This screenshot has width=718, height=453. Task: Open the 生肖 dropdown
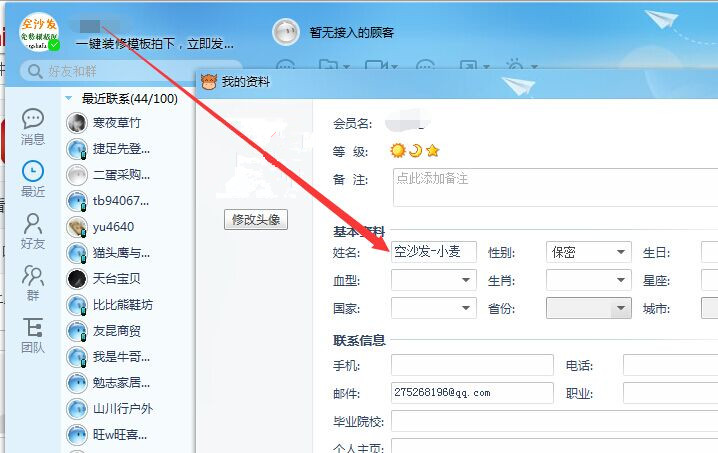coord(589,280)
